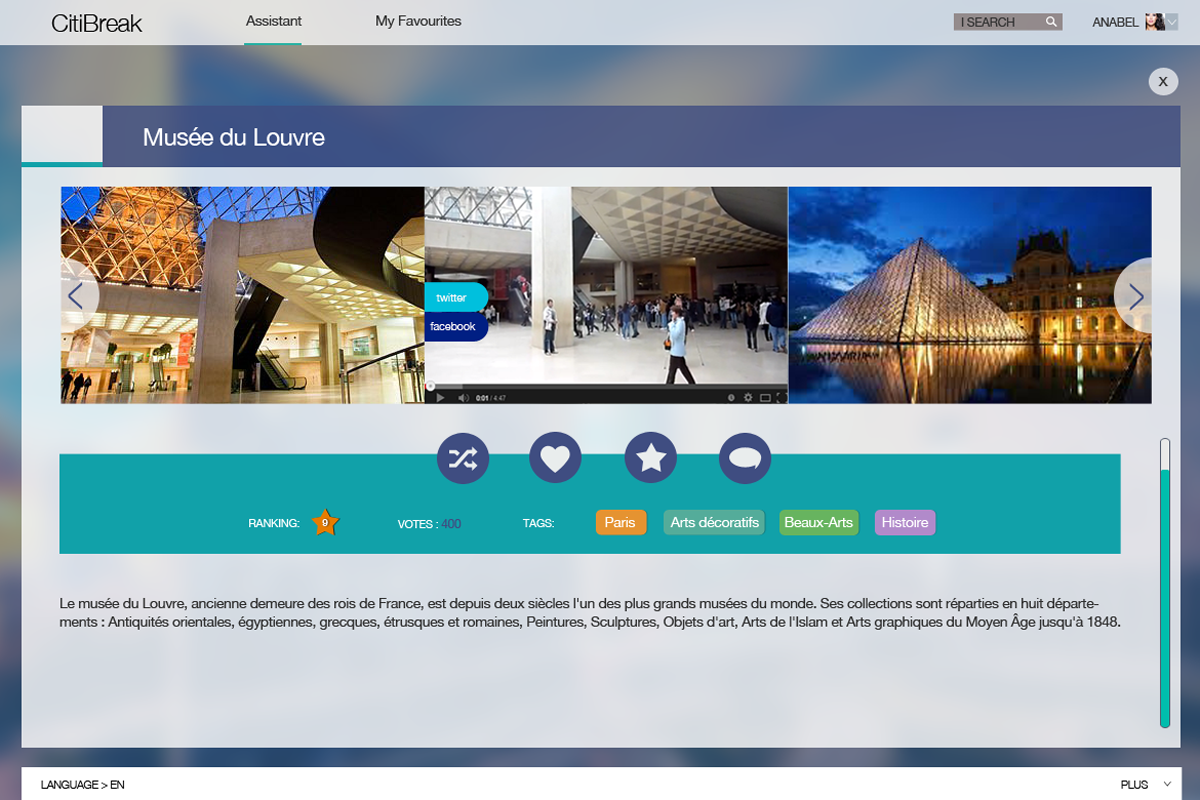Click the teal vertical scrollbar
The image size is (1200, 800).
click(1165, 598)
